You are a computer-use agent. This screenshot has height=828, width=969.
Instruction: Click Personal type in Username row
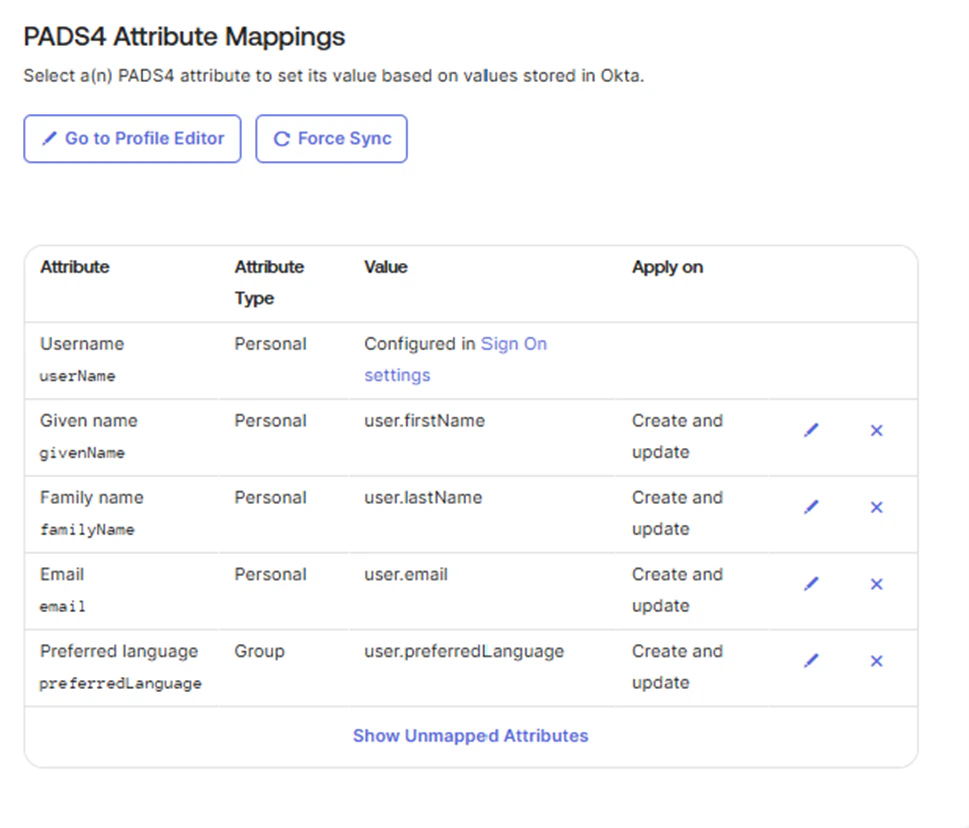point(271,344)
